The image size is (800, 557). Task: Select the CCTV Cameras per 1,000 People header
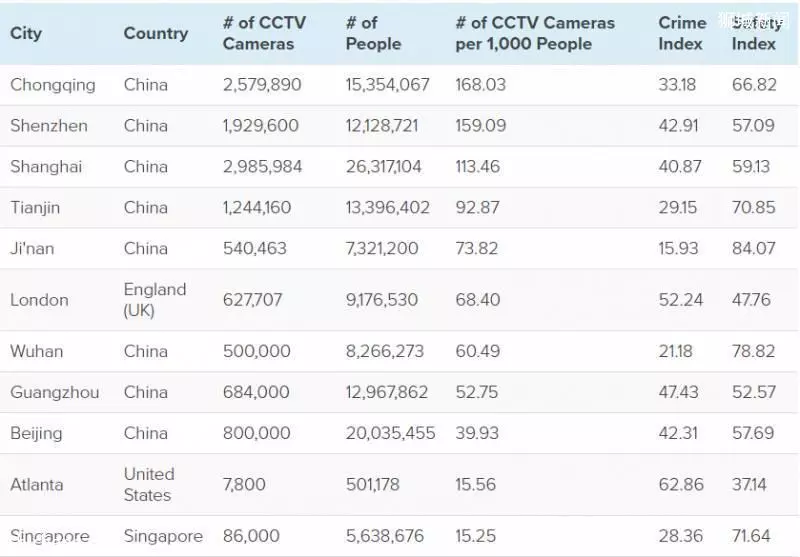[535, 33]
